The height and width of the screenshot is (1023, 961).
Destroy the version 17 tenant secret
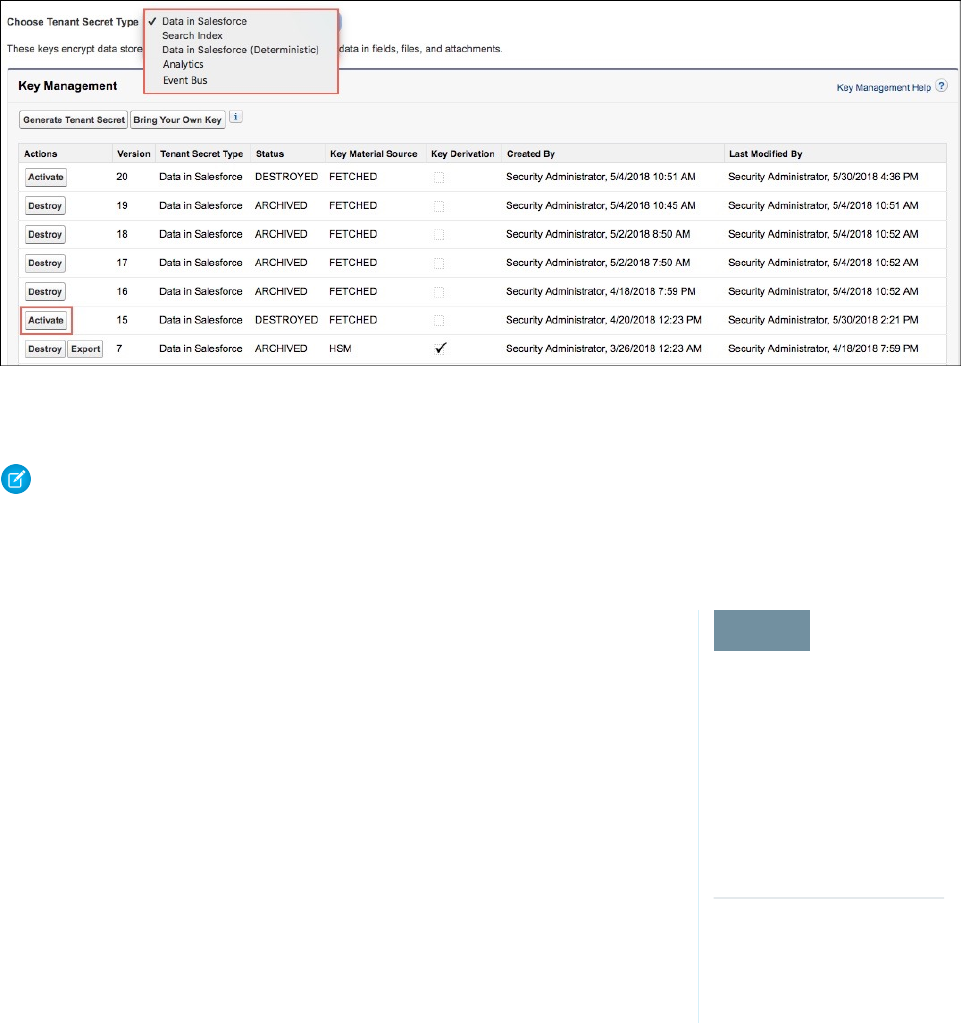(45, 263)
